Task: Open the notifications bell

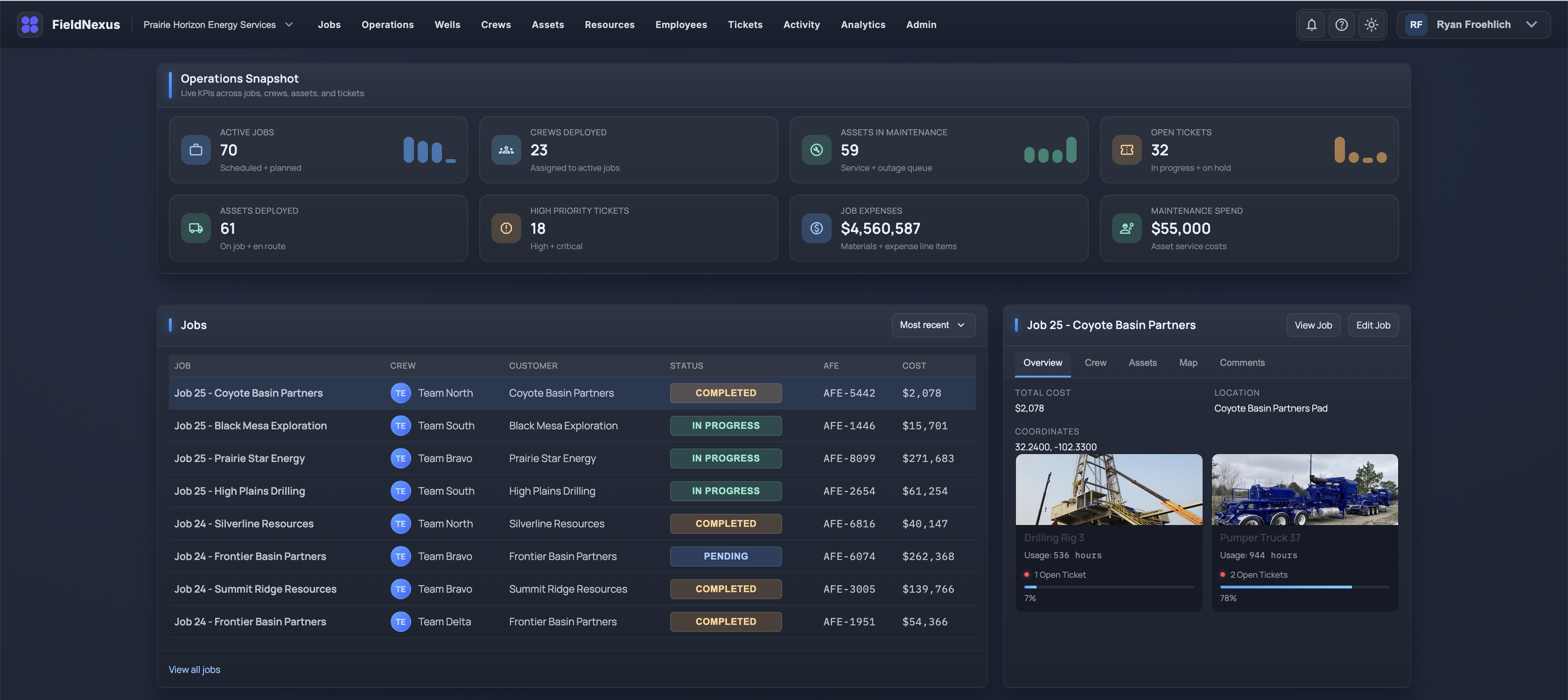Action: [x=1311, y=24]
